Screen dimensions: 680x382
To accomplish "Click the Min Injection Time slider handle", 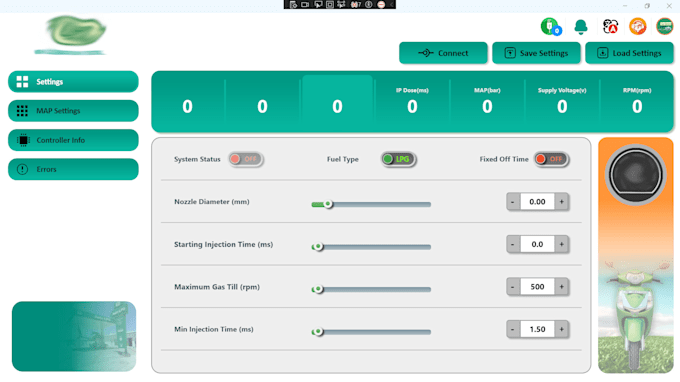I will point(318,331).
